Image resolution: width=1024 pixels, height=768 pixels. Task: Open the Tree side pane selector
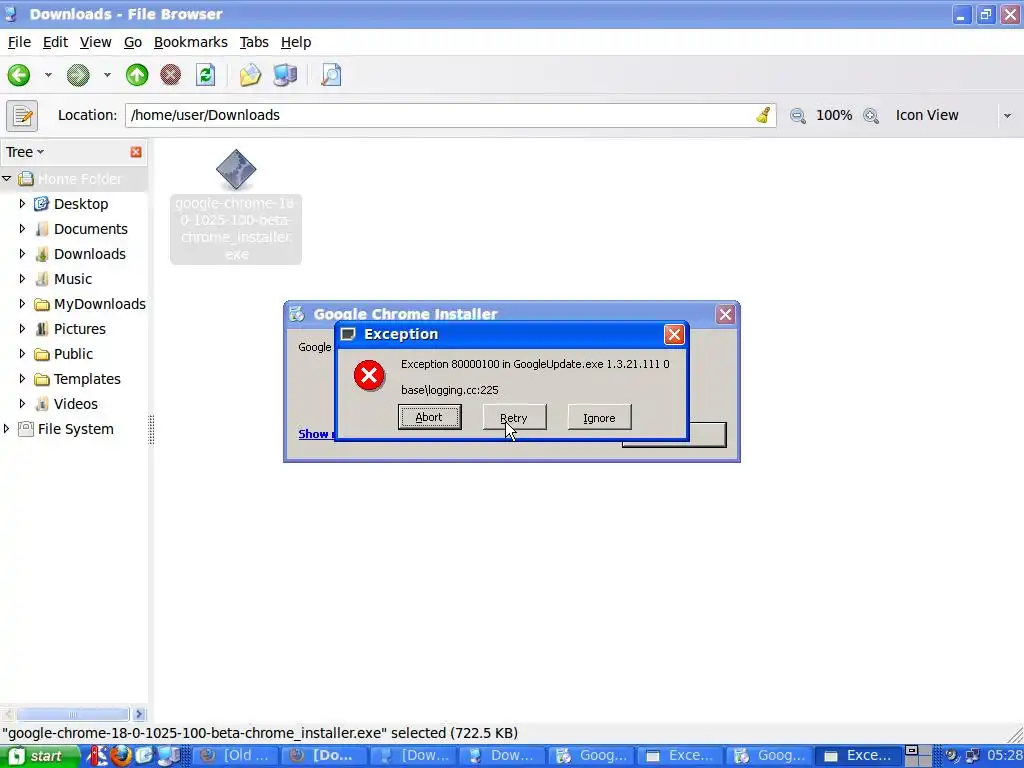25,152
